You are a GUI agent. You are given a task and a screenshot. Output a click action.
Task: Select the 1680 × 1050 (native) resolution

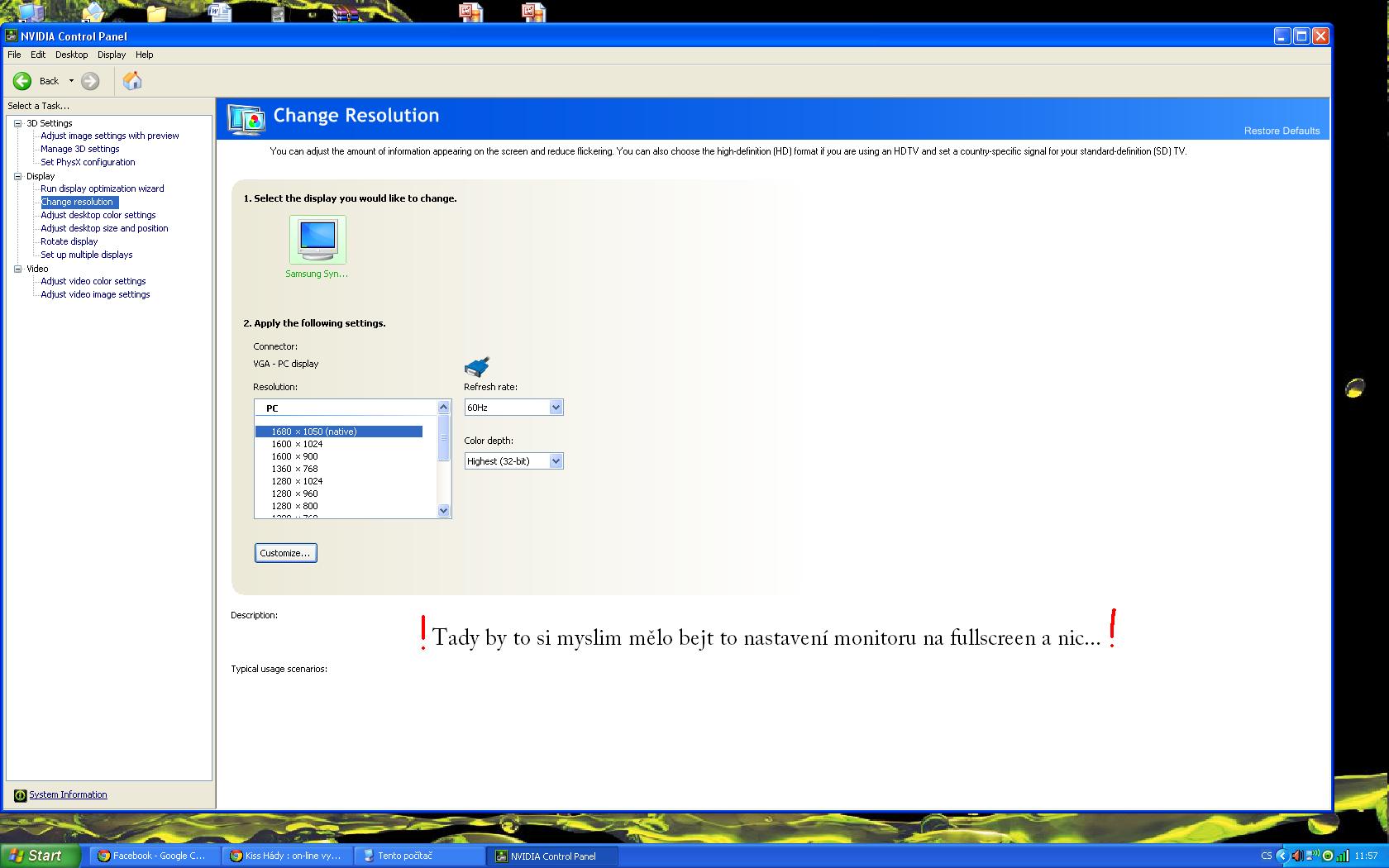point(339,432)
